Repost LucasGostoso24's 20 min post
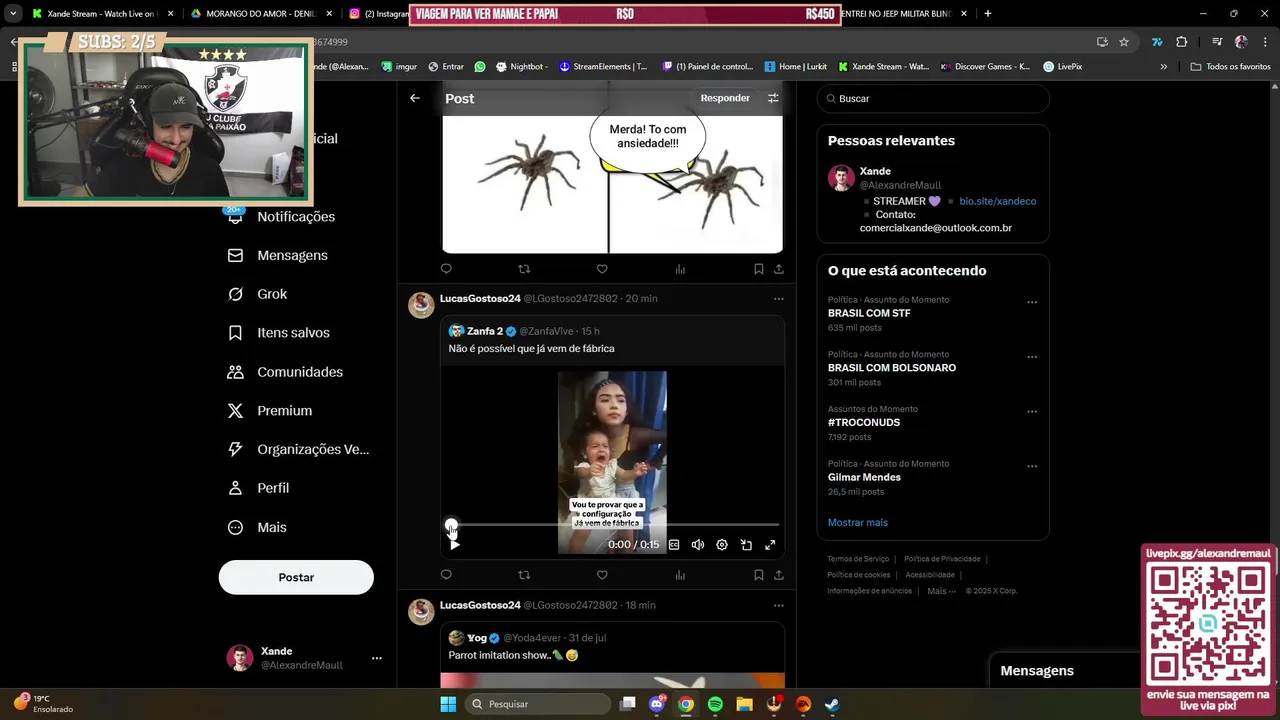The image size is (1280, 720). click(524, 575)
